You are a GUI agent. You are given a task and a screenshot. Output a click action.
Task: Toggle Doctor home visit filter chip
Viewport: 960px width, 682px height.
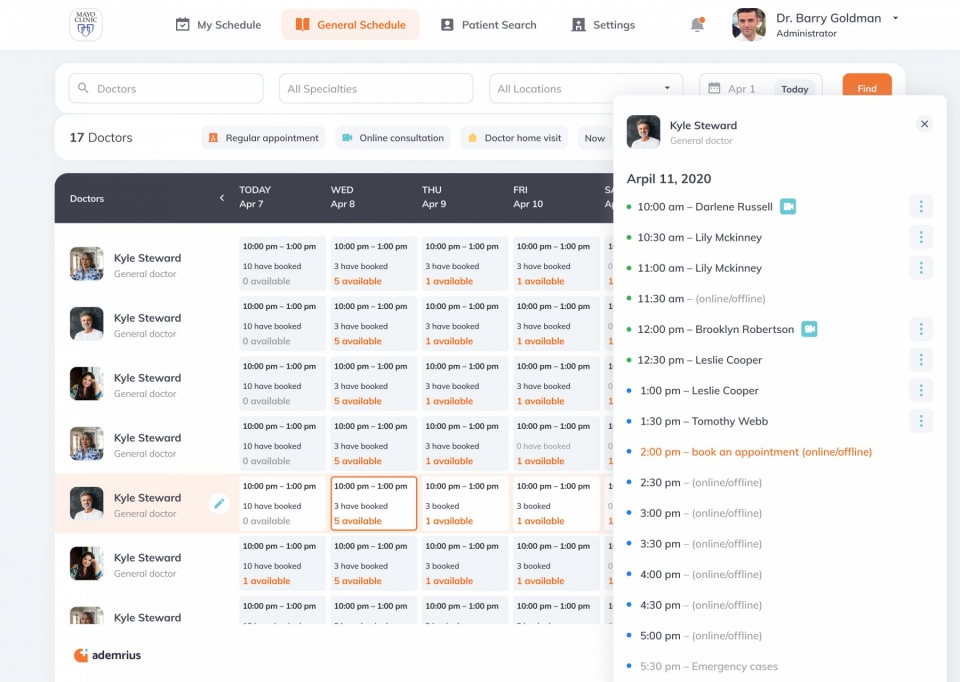click(514, 138)
